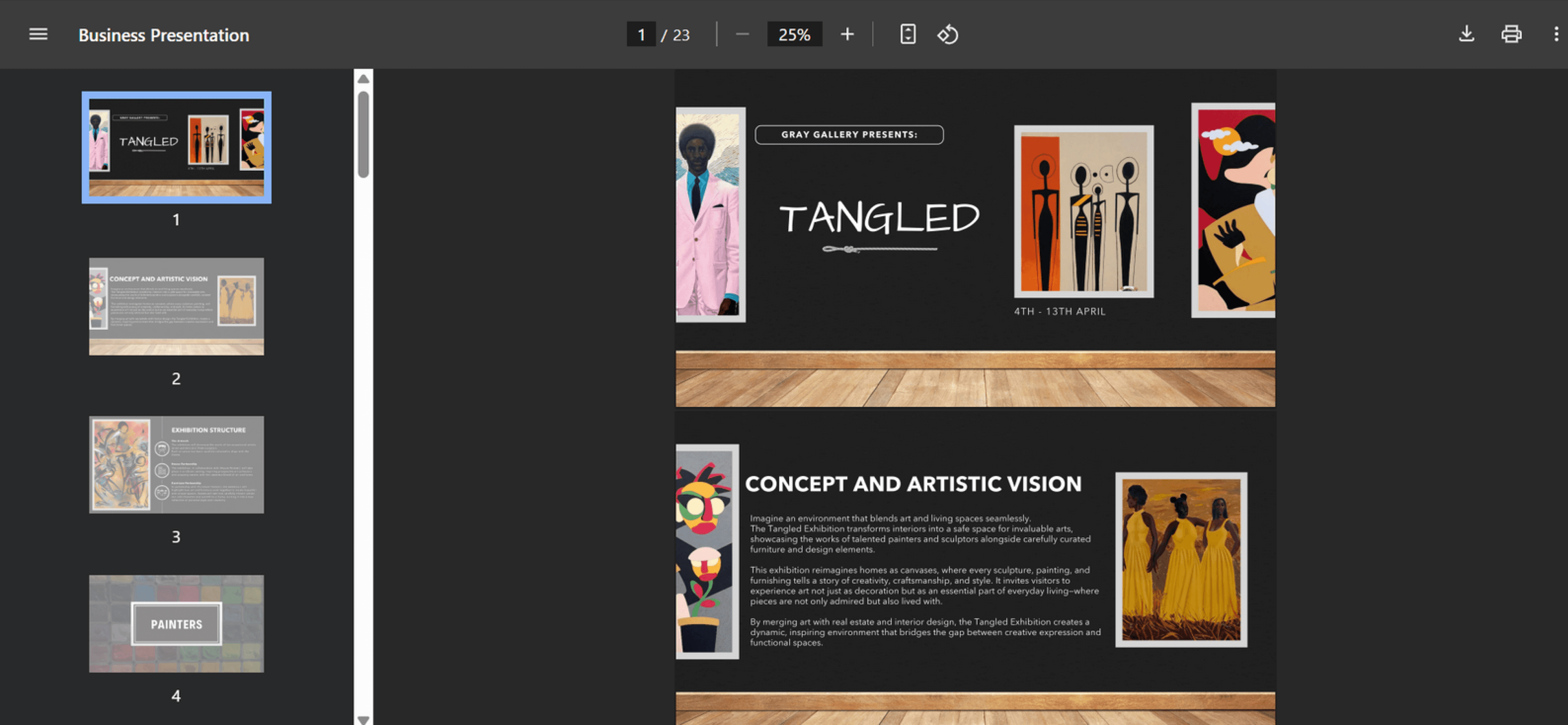Click the zoom out minus button
The height and width of the screenshot is (725, 1568).
click(x=742, y=35)
